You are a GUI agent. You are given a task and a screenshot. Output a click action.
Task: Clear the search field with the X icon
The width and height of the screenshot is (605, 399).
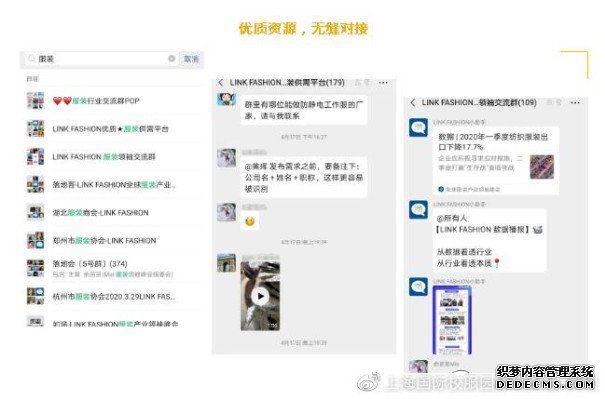172,59
